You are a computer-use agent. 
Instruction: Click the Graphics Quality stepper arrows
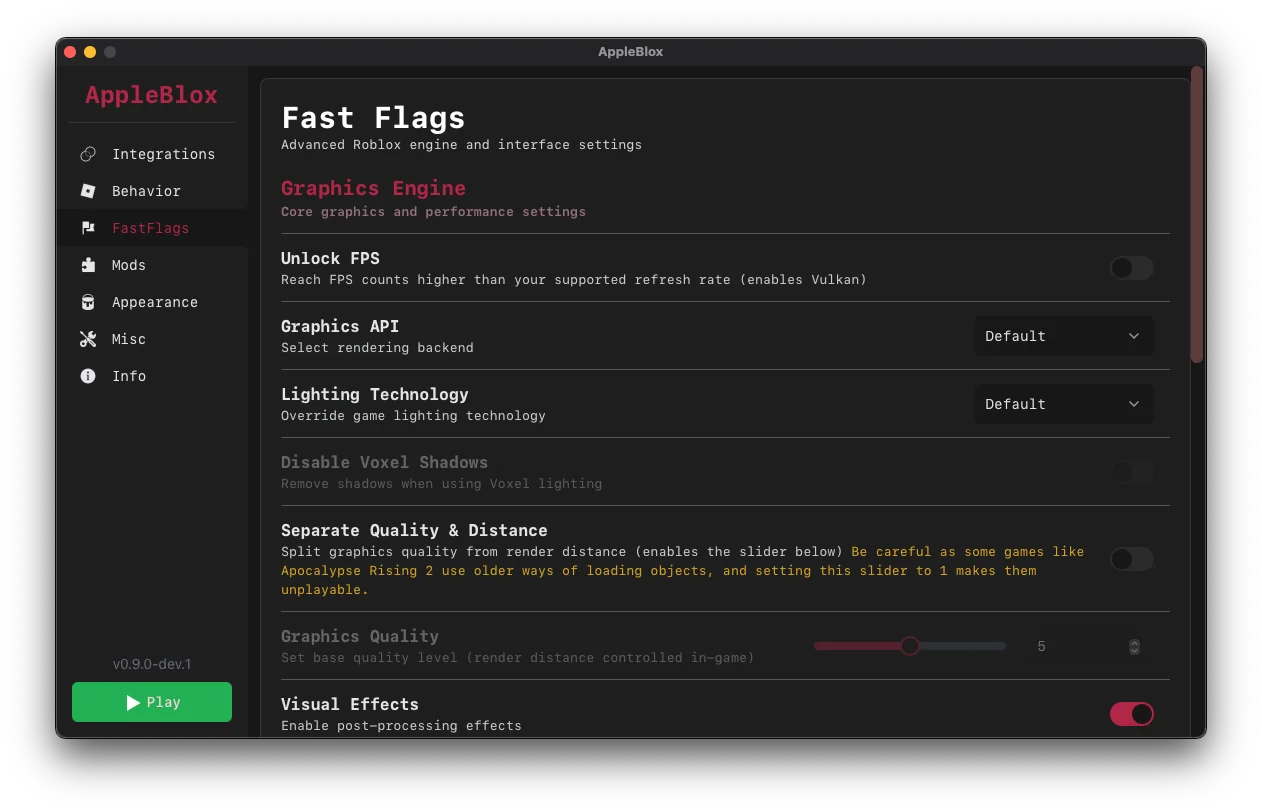(1134, 647)
